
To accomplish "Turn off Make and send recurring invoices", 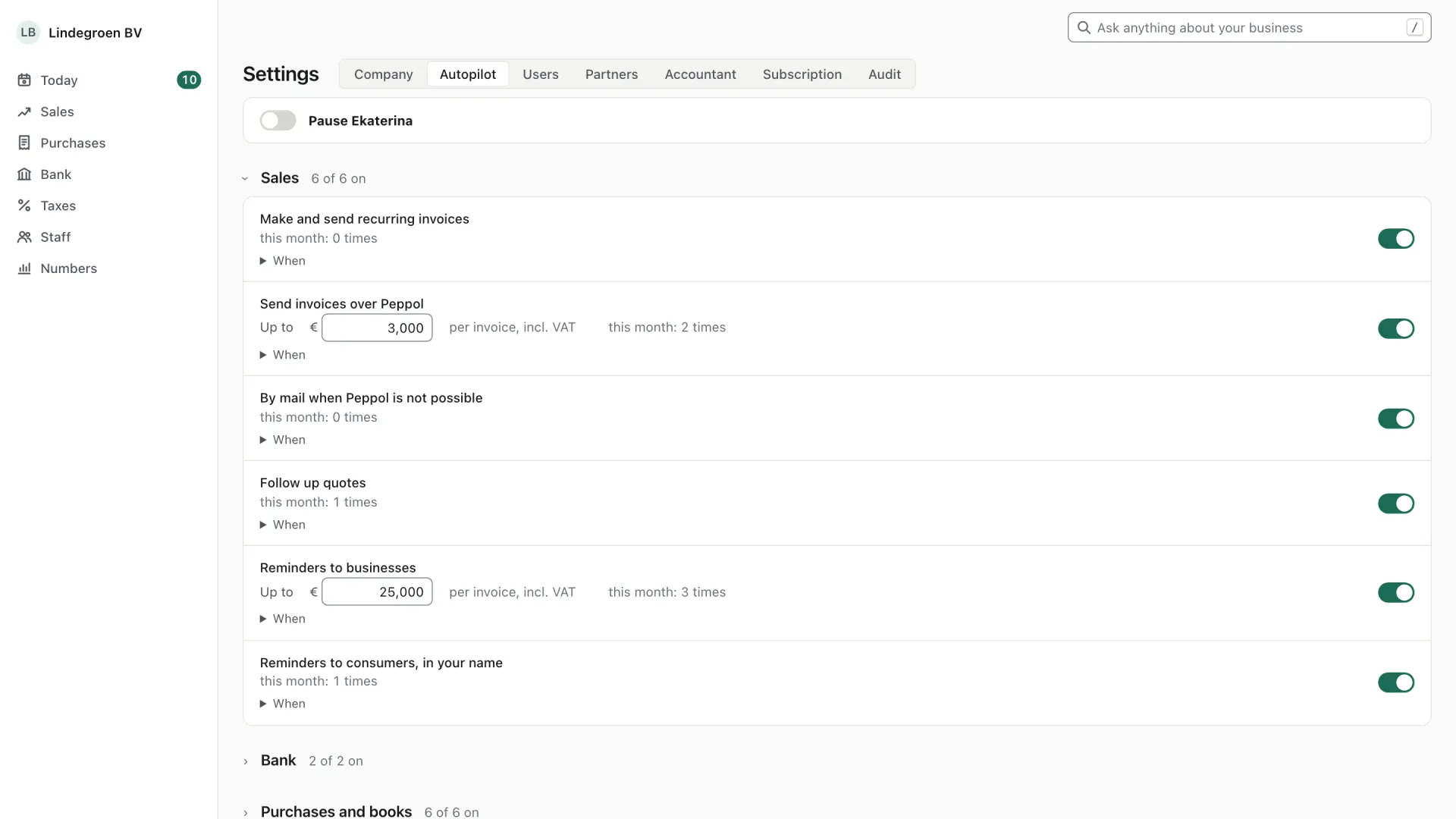I will pos(1396,239).
